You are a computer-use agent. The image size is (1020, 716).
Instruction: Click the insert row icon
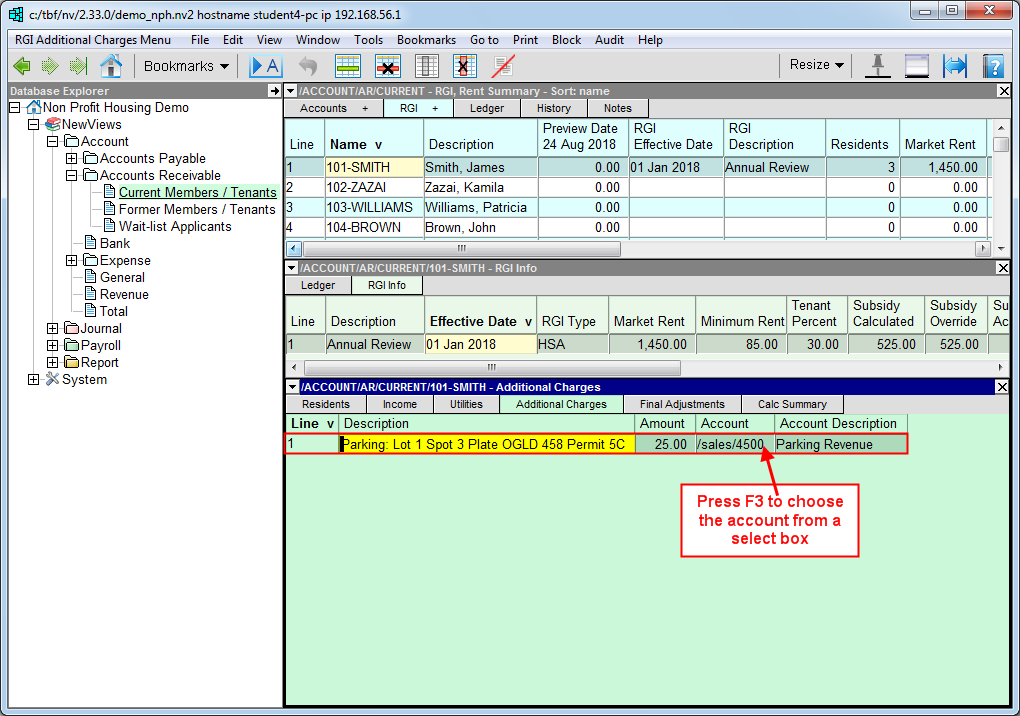pos(348,66)
